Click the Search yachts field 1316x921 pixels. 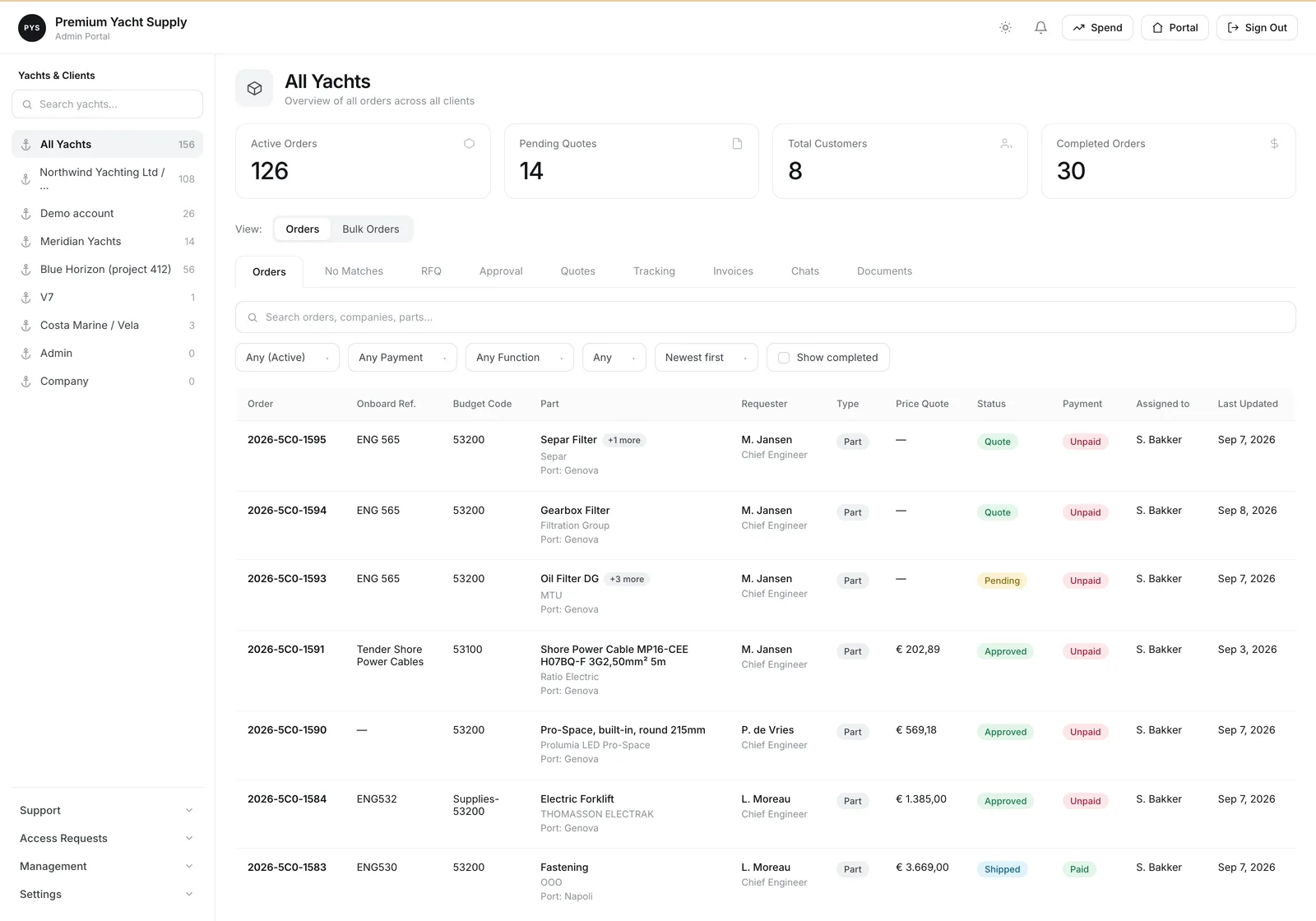(107, 104)
